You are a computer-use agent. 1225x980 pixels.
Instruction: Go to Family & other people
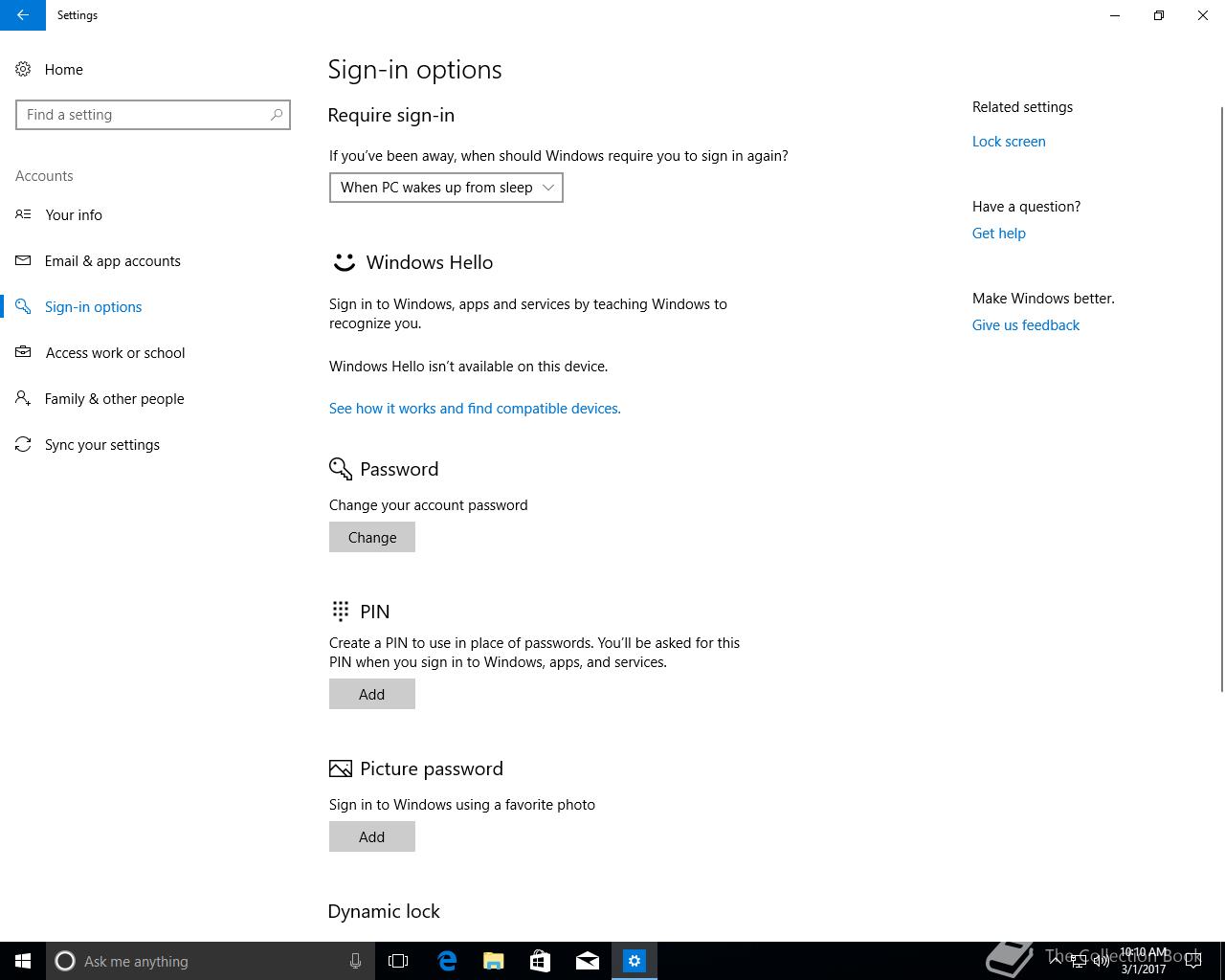click(x=115, y=398)
